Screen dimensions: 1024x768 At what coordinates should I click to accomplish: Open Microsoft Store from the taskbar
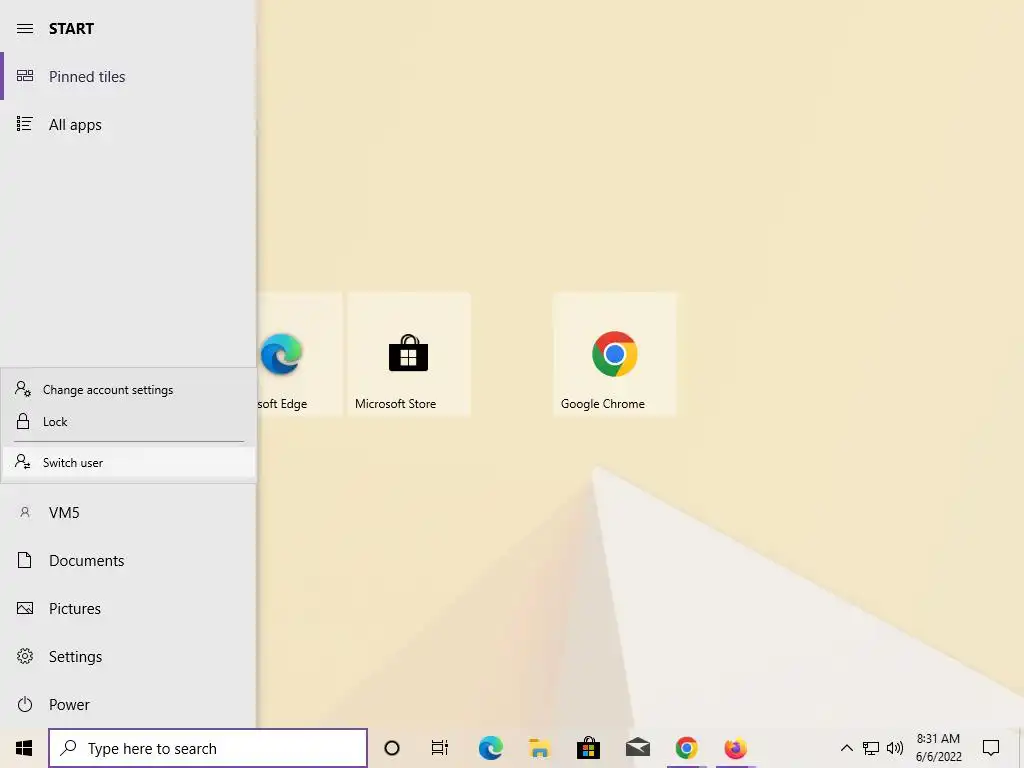pyautogui.click(x=588, y=748)
